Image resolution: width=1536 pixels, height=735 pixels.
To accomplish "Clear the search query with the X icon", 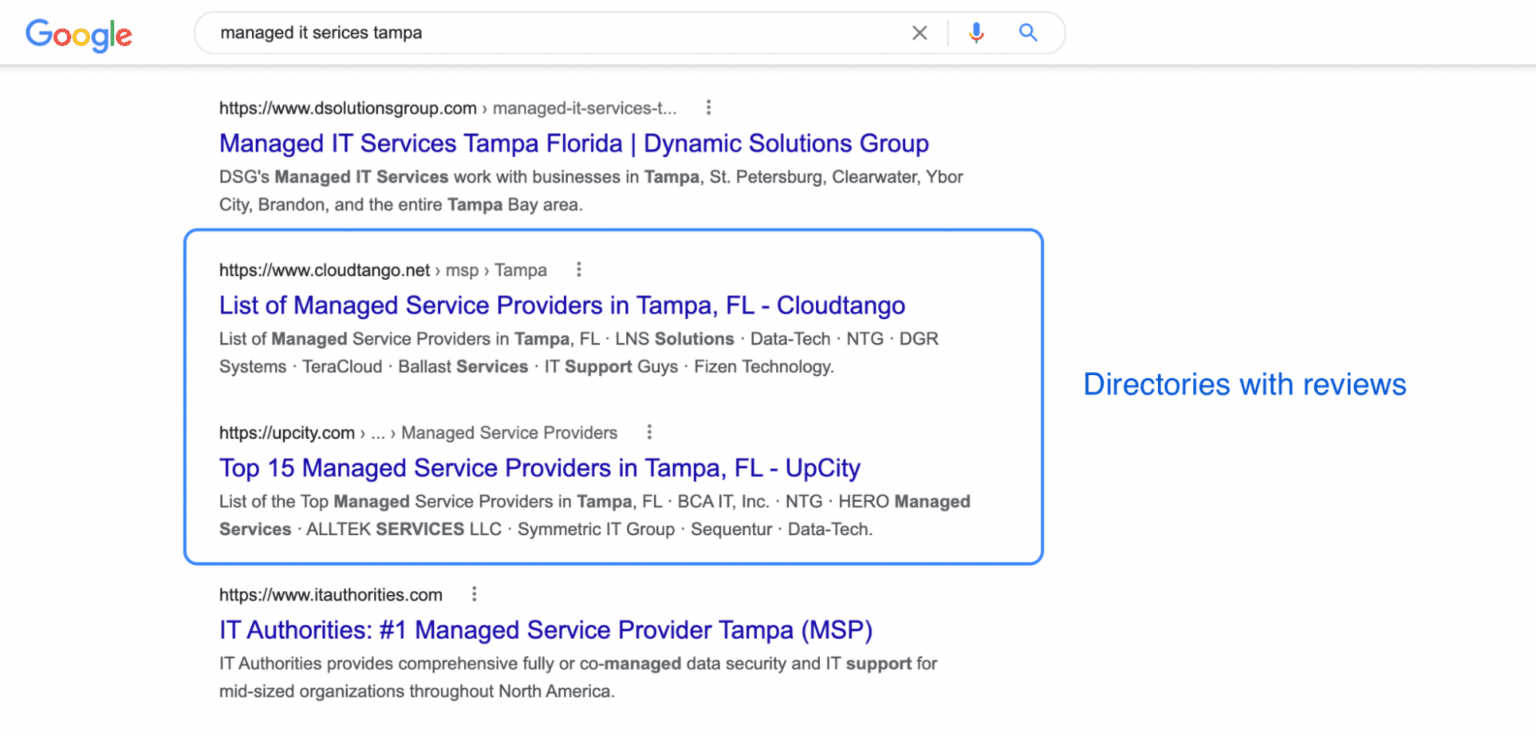I will pyautogui.click(x=919, y=32).
